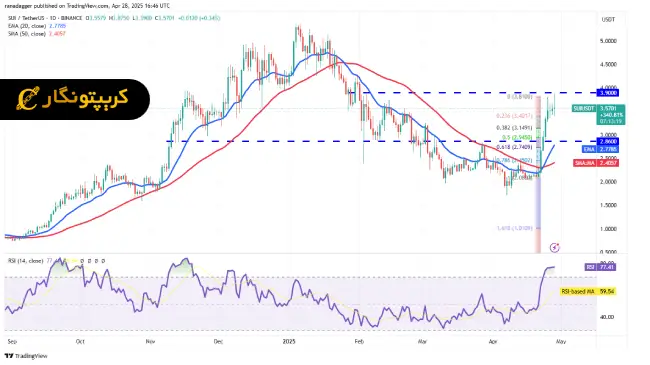Select the SUI / TetherUS symbol title
This screenshot has height=365, width=650.
pos(46,18)
